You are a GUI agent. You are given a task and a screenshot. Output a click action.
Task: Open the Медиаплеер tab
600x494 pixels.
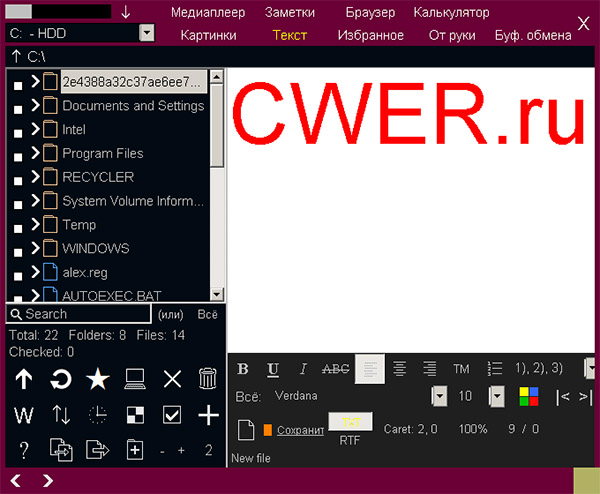tap(208, 13)
